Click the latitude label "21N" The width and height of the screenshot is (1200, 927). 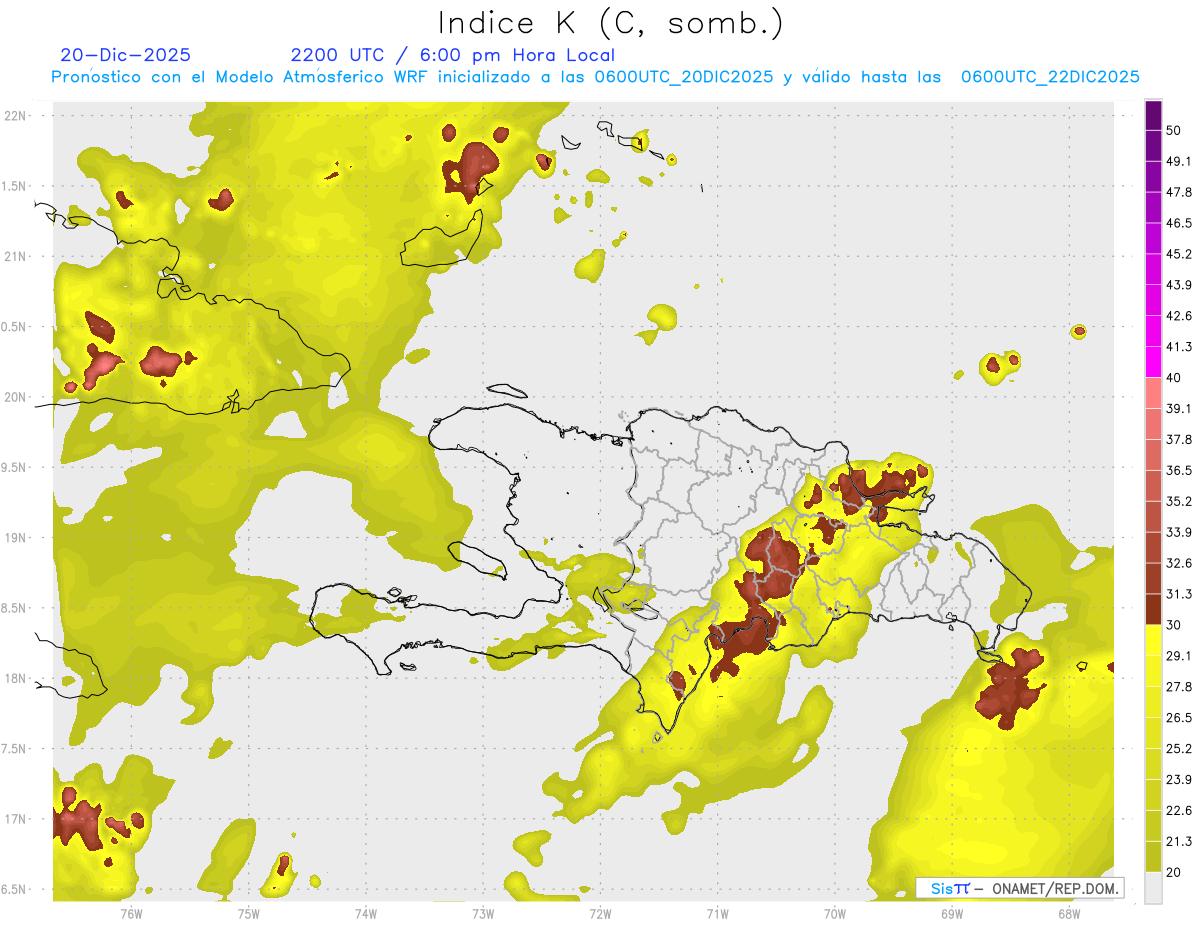point(15,257)
